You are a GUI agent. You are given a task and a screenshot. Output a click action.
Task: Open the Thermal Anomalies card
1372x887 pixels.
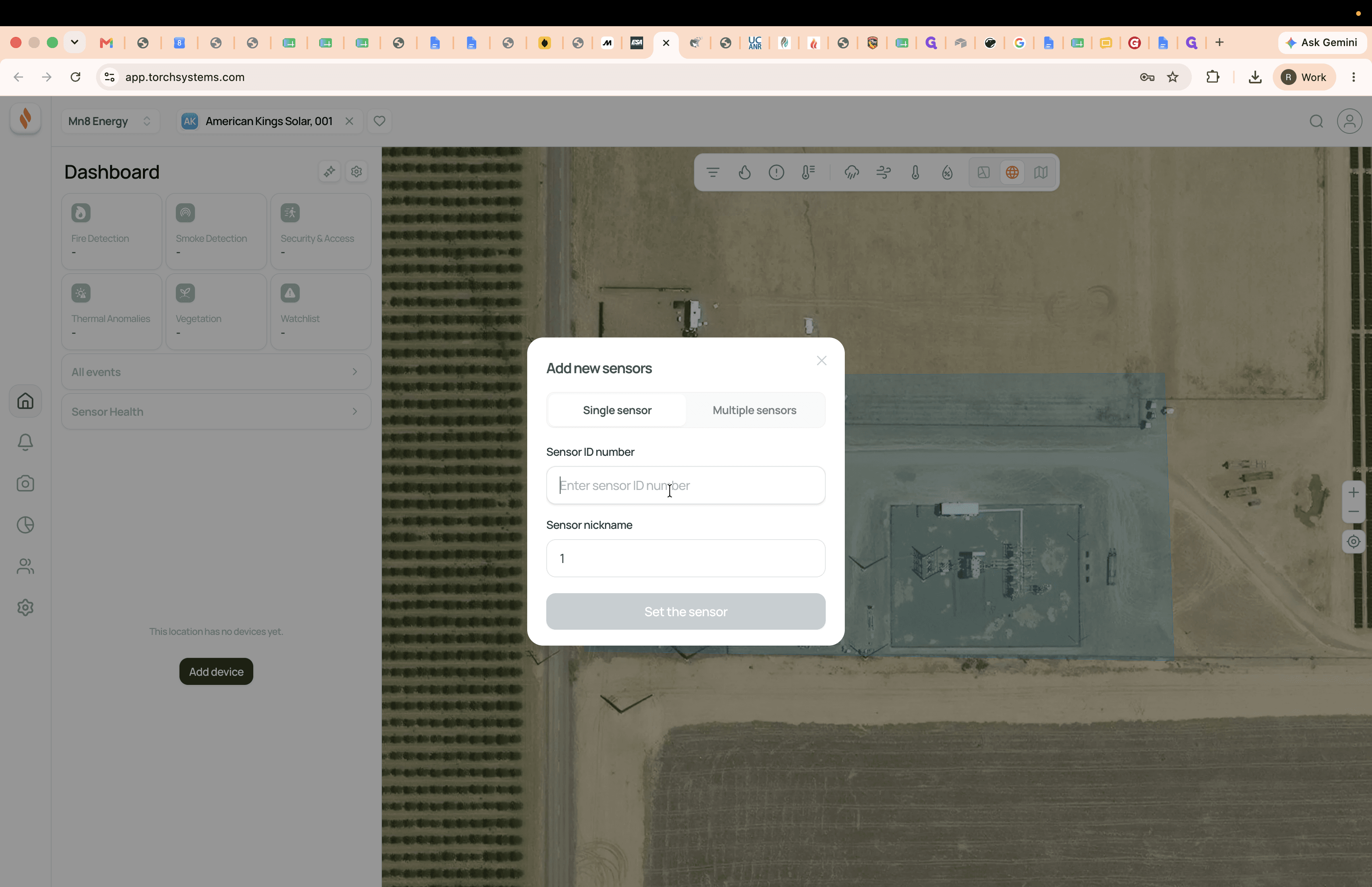tap(112, 312)
